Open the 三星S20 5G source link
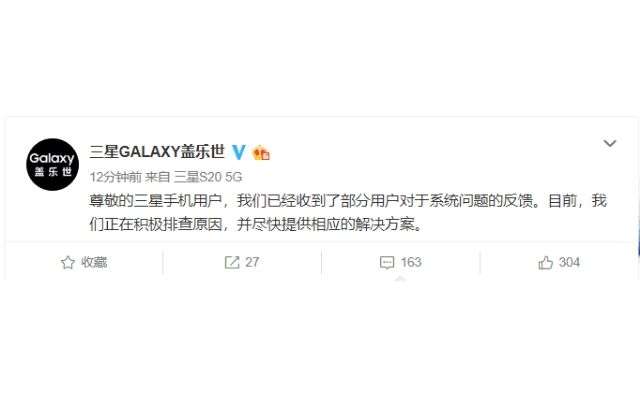640x400 pixels. (208, 177)
